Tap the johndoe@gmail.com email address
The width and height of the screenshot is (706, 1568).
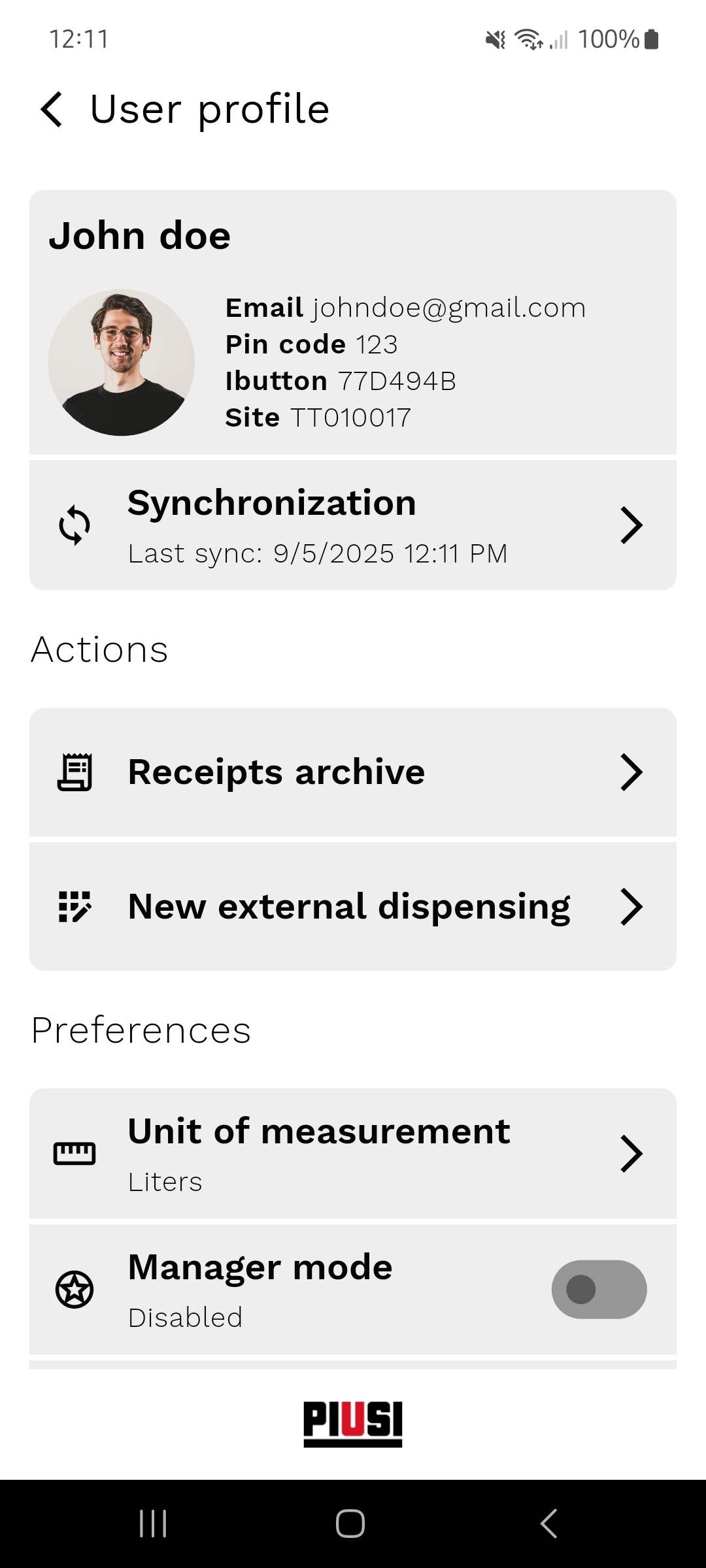(x=449, y=308)
